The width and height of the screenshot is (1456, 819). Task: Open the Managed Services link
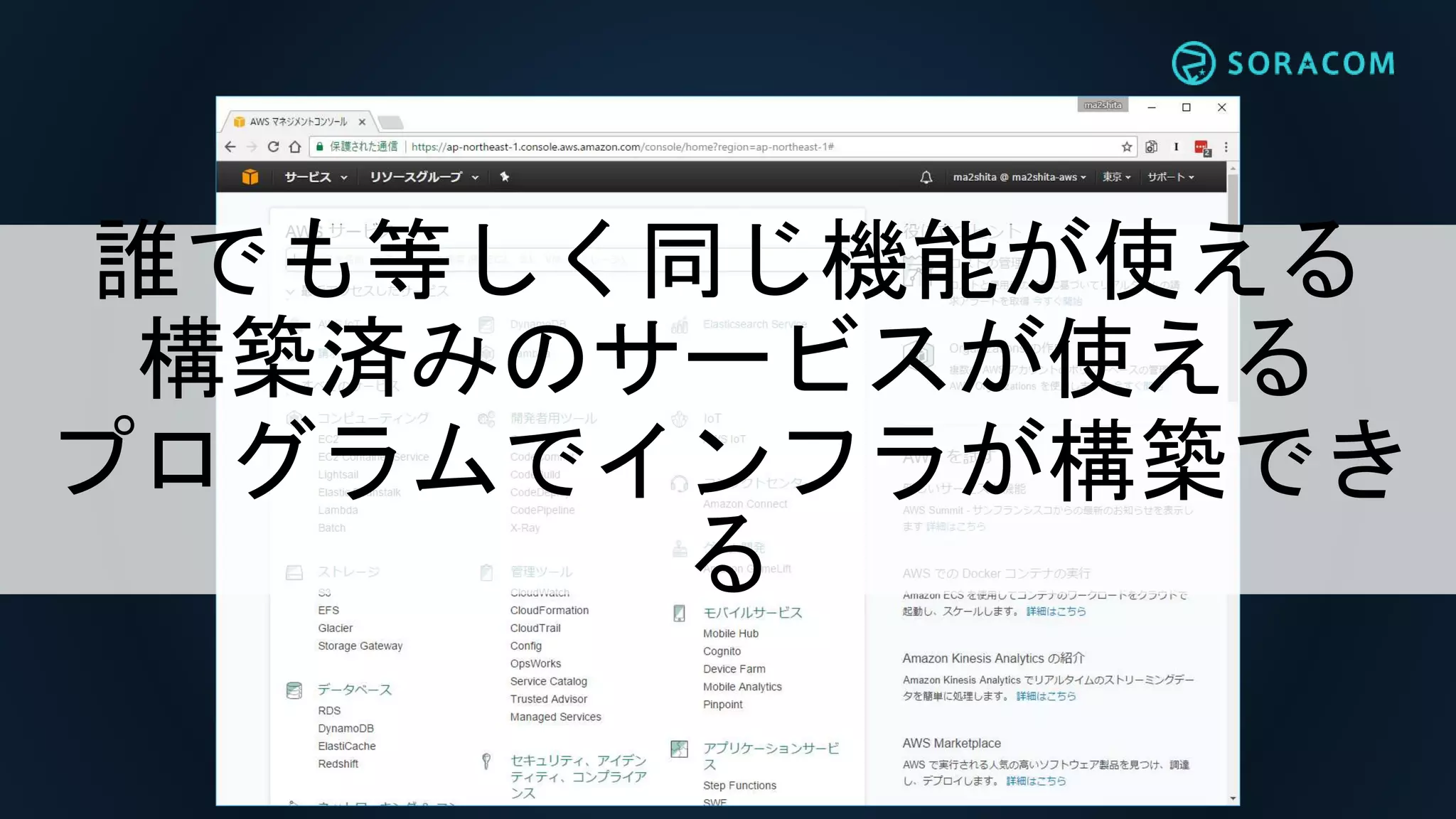pos(555,717)
